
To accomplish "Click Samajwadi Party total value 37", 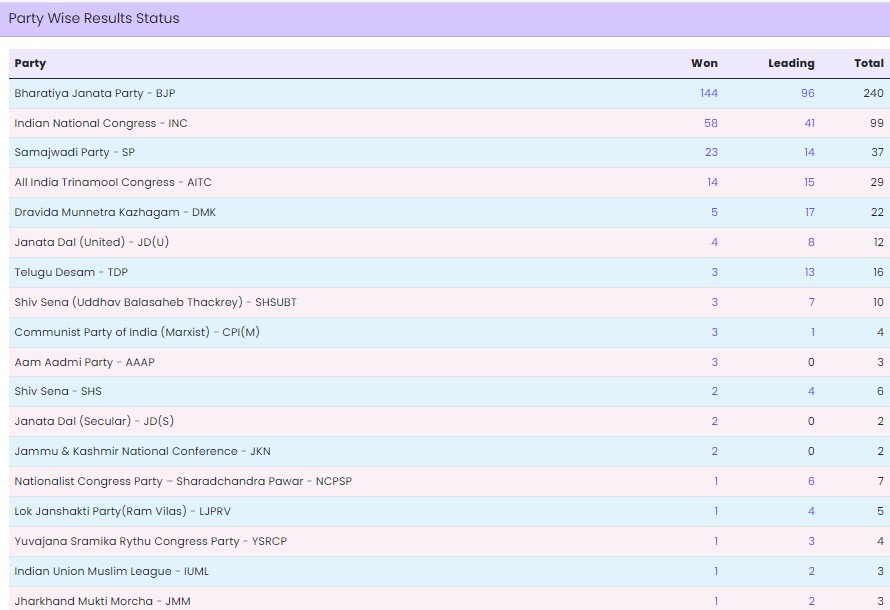I will pyautogui.click(x=878, y=152).
